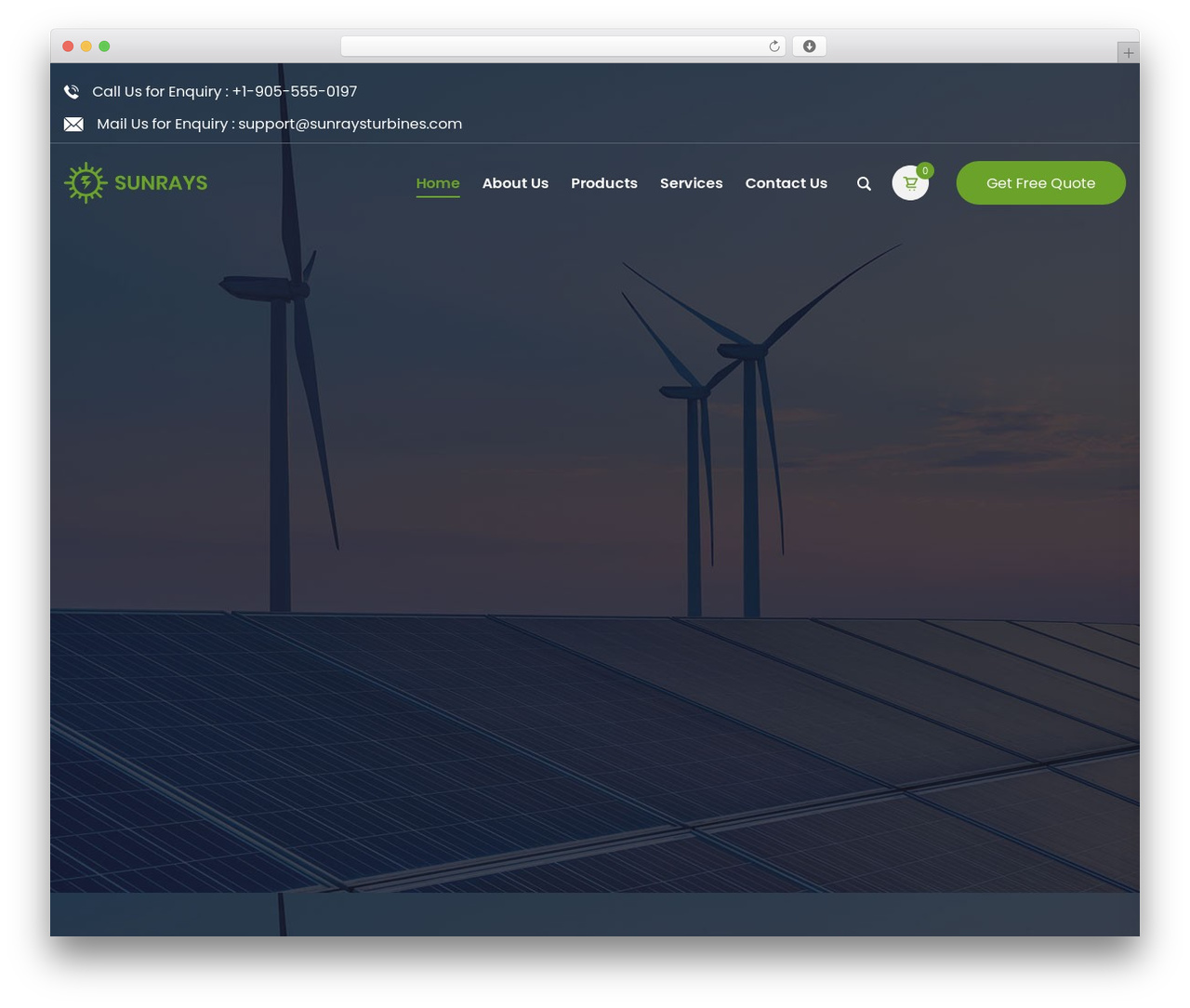This screenshot has width=1190, height=1008.
Task: Maximize the window with the green button
Action: click(104, 46)
